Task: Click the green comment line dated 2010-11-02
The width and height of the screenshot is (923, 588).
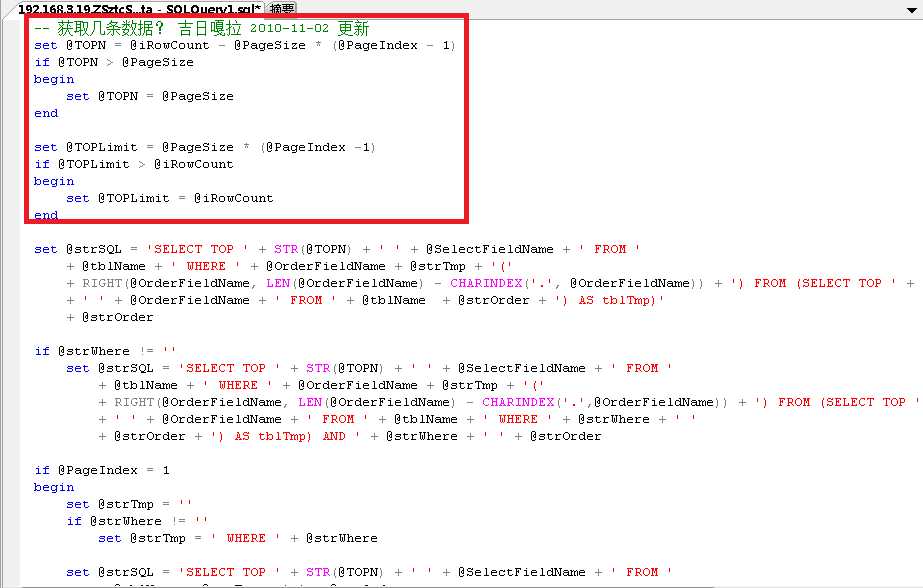Action: (x=201, y=28)
